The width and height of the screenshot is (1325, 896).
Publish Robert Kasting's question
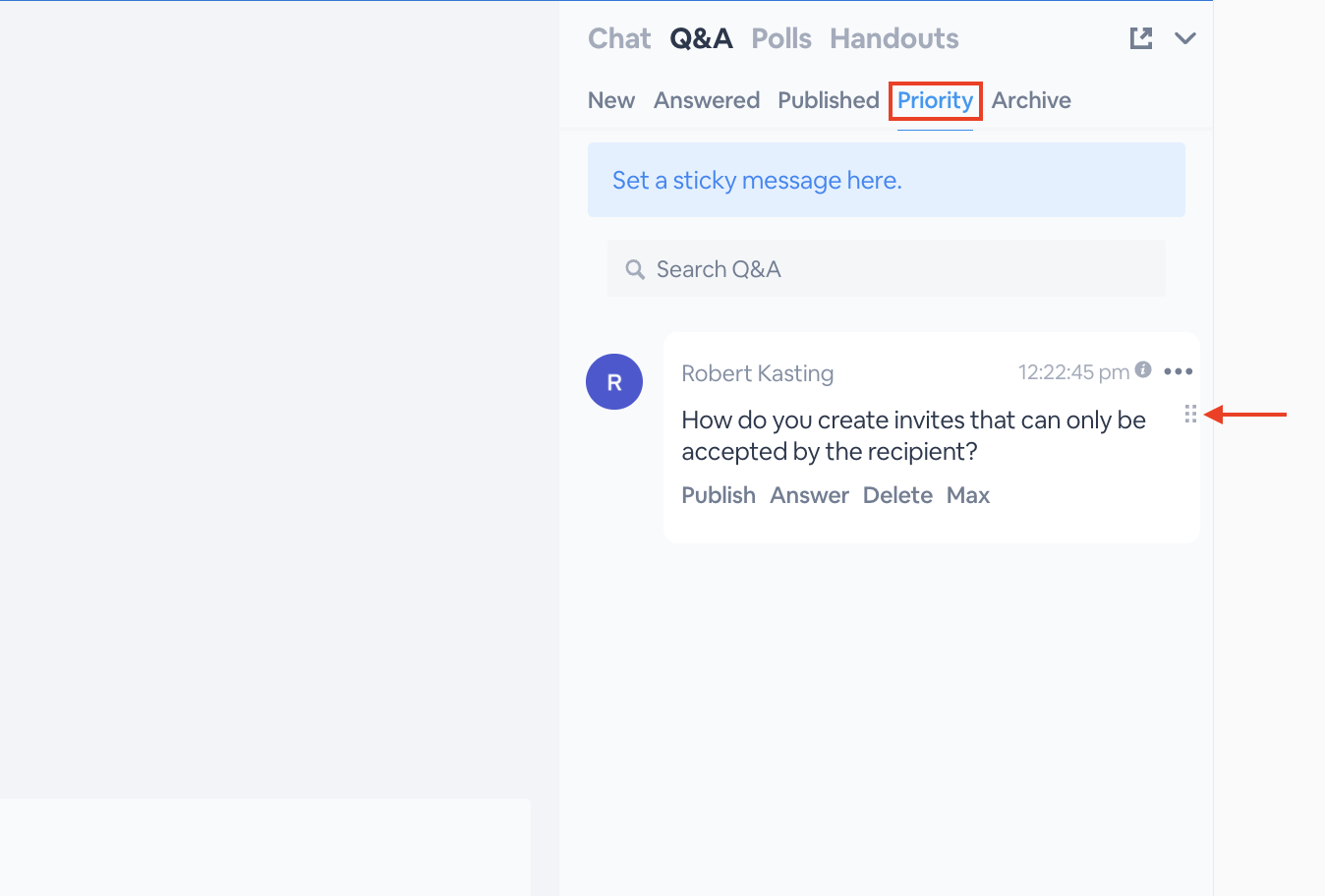[719, 495]
